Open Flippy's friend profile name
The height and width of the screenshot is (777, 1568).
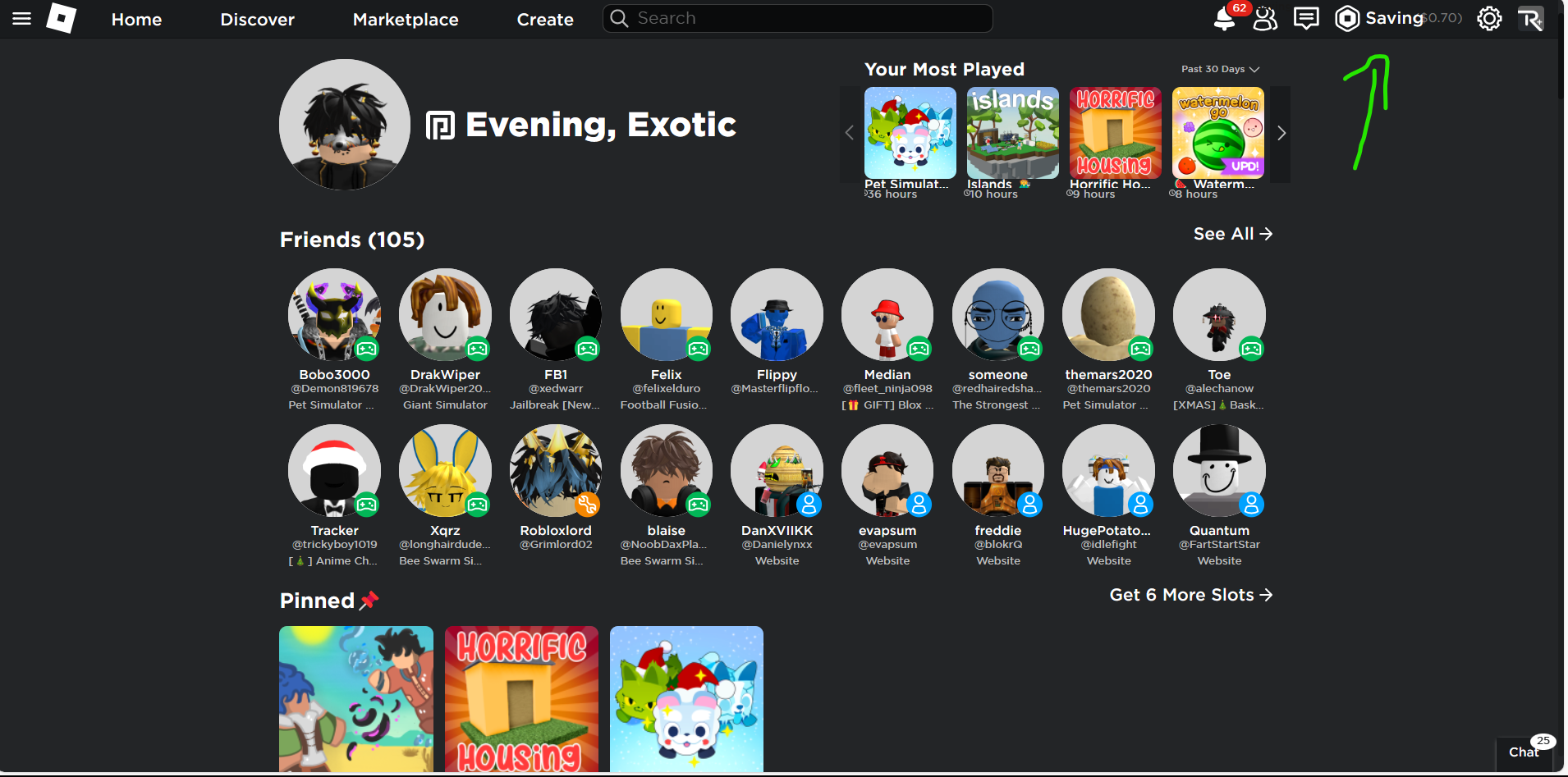coord(777,374)
